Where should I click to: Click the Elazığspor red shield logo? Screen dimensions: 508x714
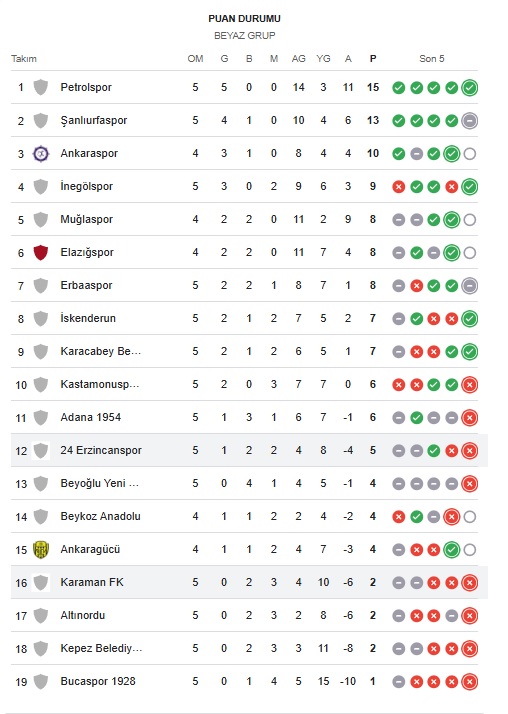(x=41, y=252)
